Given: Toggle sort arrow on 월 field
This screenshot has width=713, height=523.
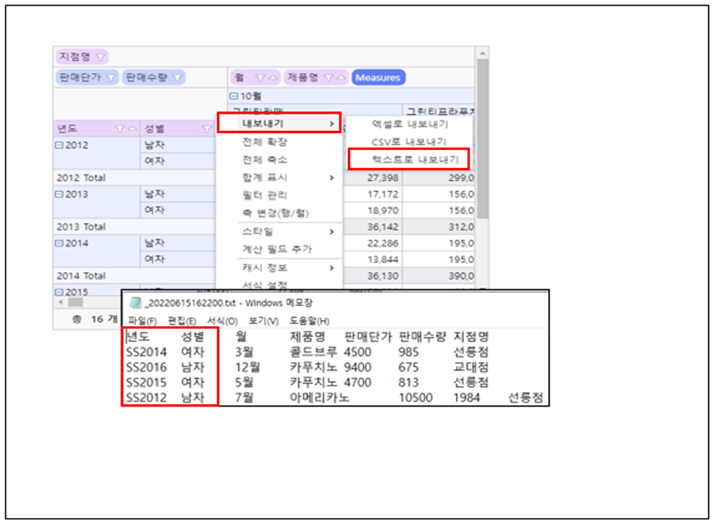Looking at the screenshot, I should point(272,78).
